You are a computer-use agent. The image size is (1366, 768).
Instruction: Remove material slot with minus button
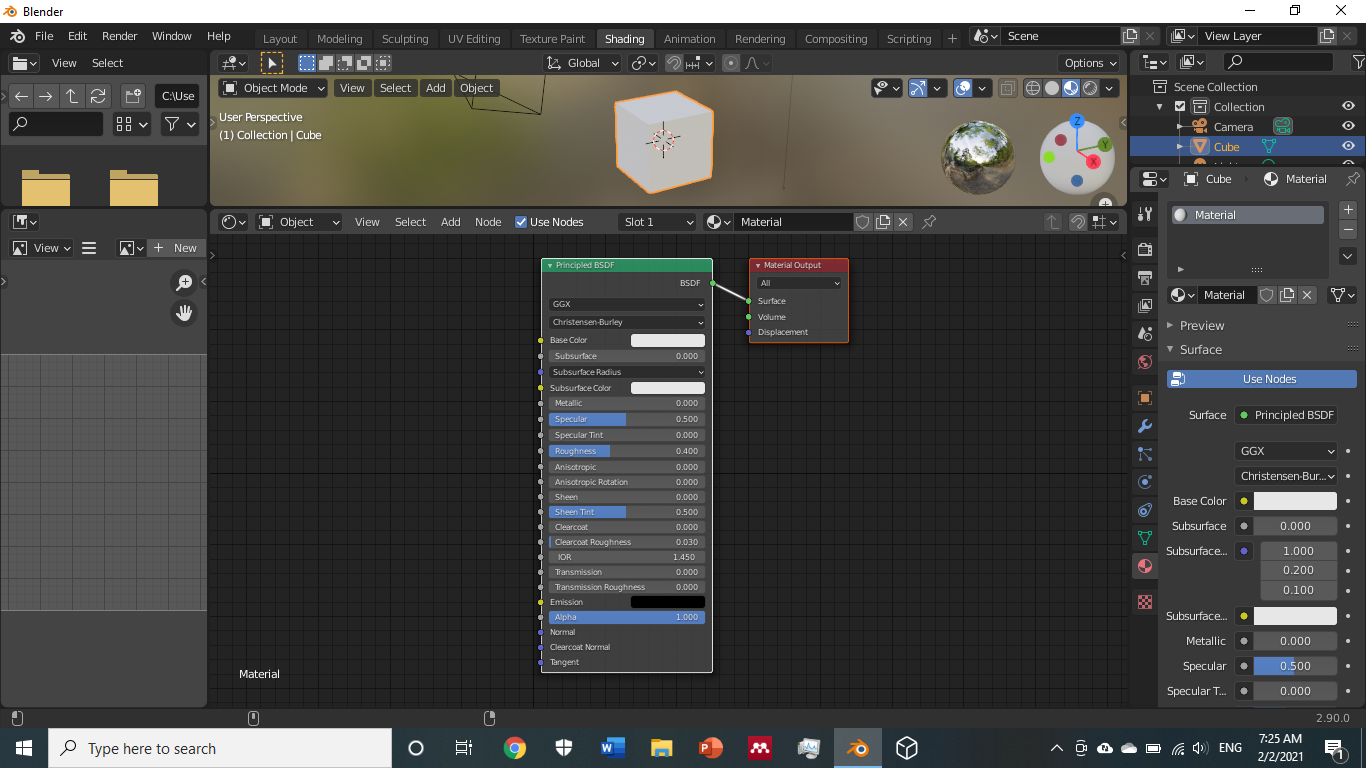1348,230
